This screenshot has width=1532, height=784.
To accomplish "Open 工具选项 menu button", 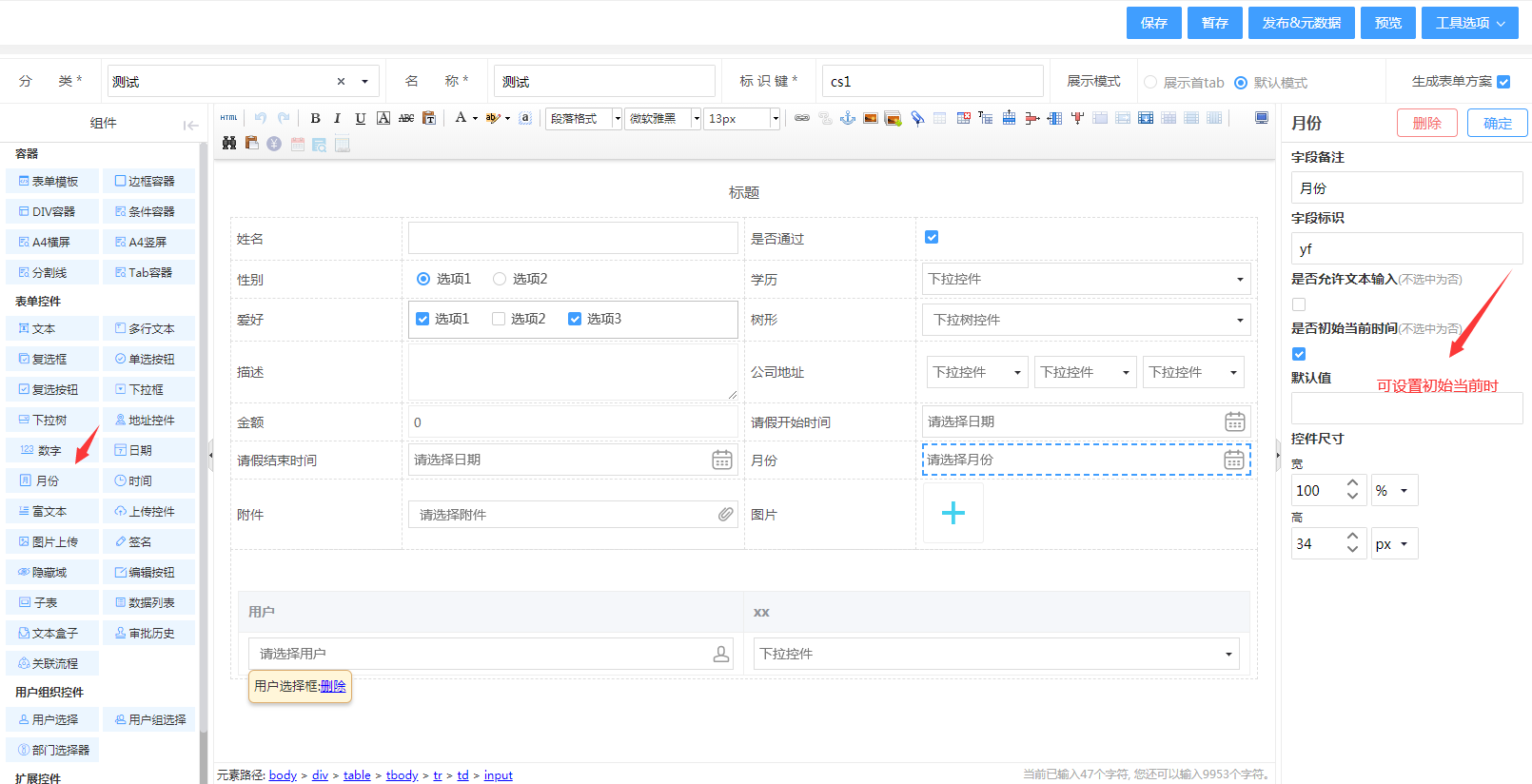I will coord(1470,23).
